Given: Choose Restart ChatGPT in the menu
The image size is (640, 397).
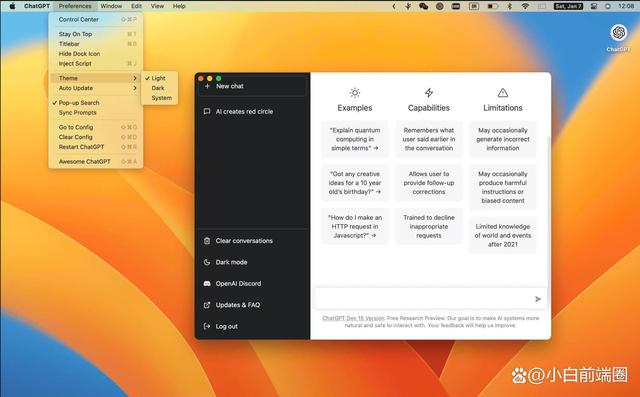Looking at the screenshot, I should click(96, 147).
